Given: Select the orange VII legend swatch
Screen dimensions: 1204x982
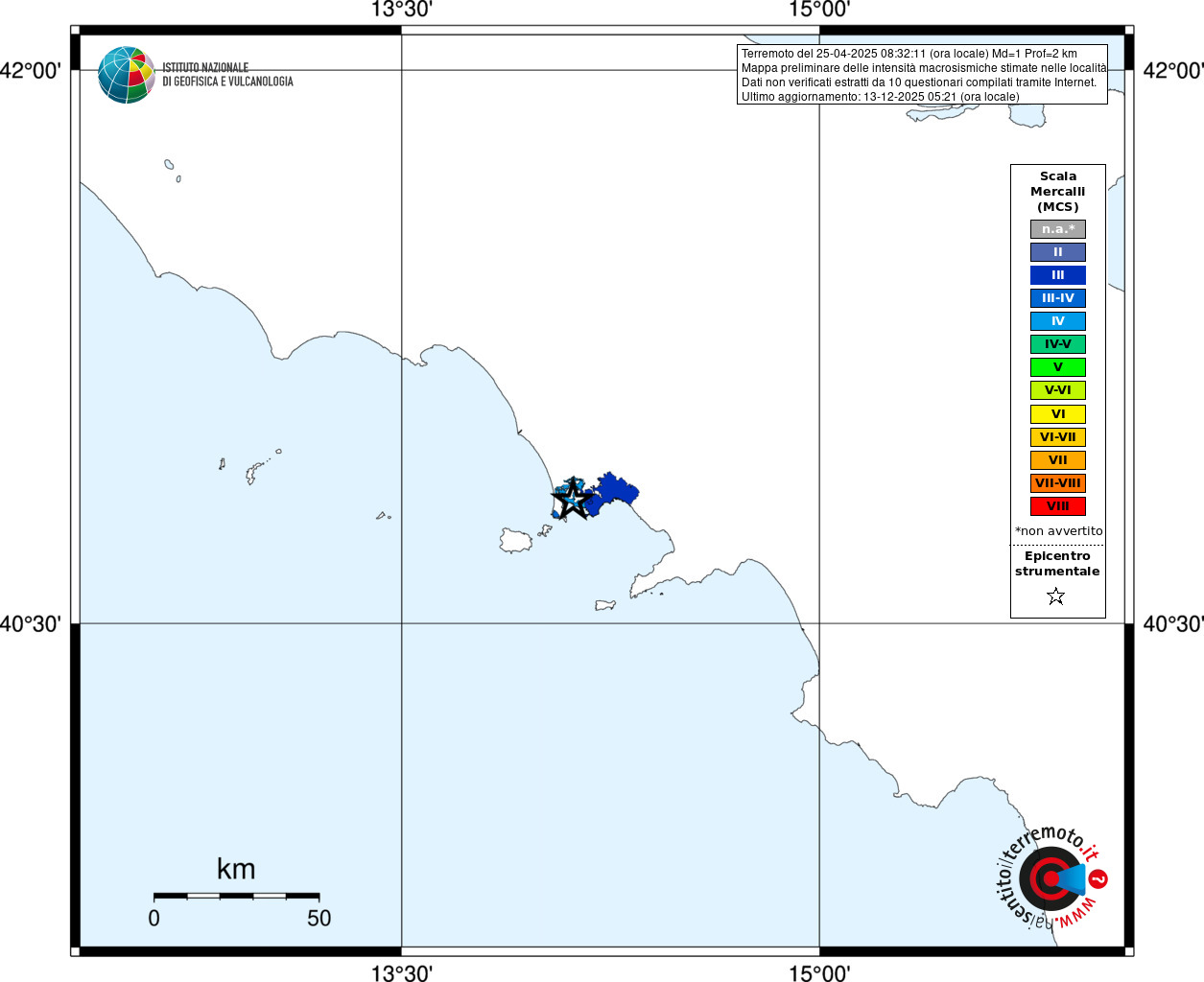Looking at the screenshot, I should tap(1058, 460).
